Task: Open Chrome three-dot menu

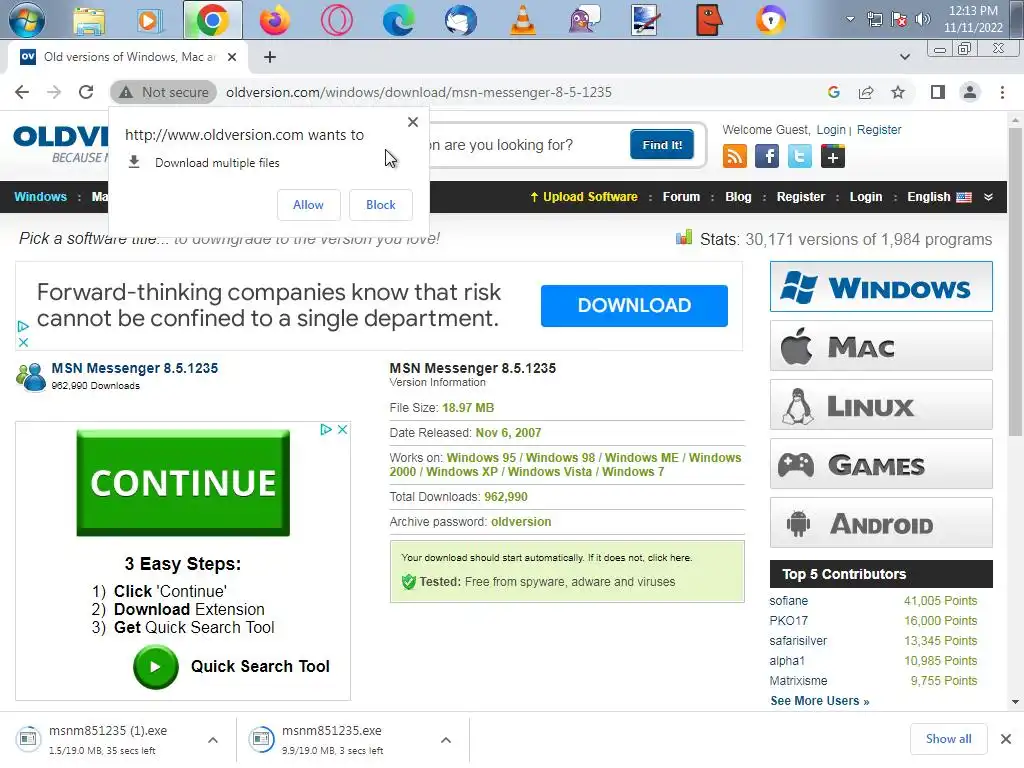Action: coord(1002,92)
